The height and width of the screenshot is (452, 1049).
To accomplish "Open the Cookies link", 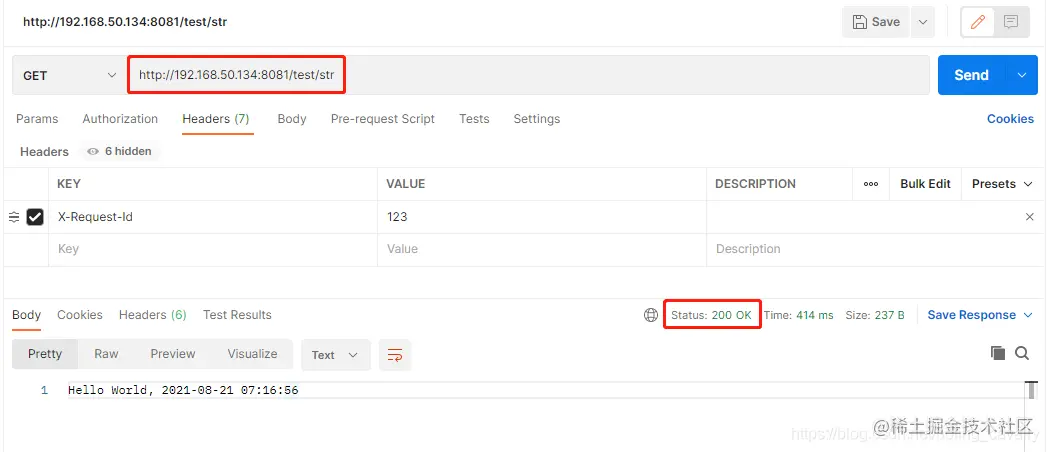I will [1010, 119].
